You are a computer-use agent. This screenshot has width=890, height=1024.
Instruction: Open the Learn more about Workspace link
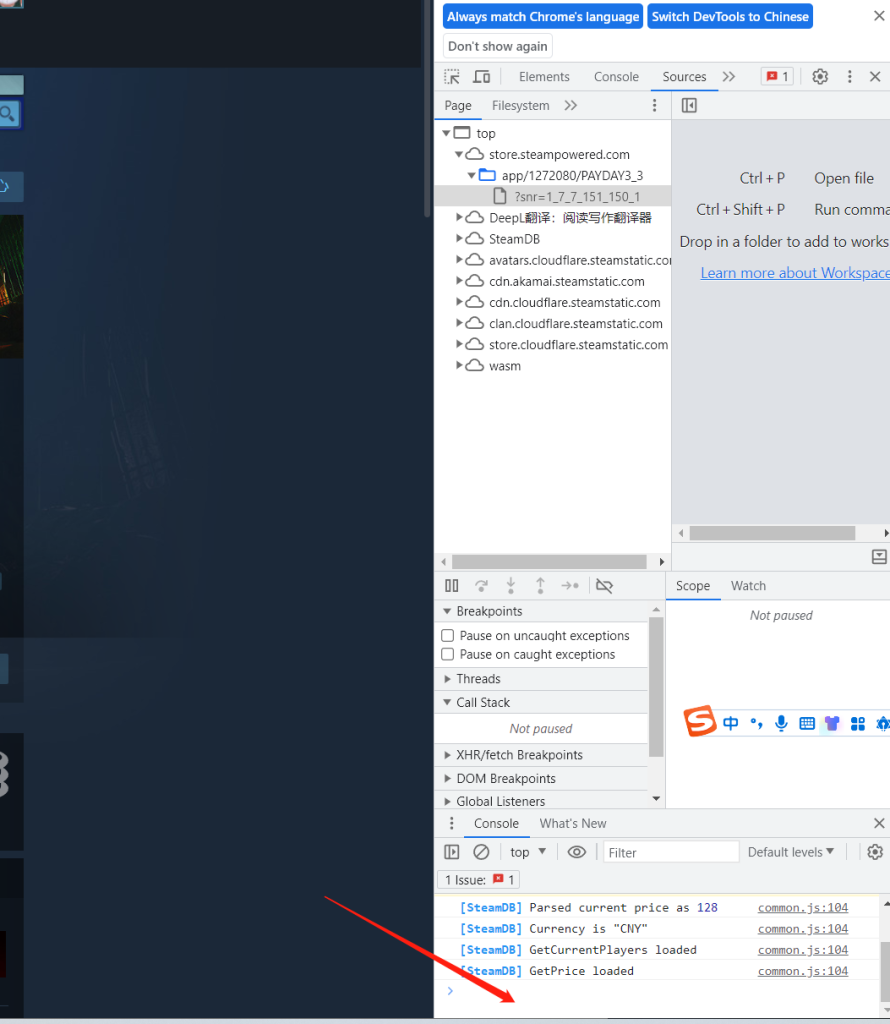click(x=794, y=273)
